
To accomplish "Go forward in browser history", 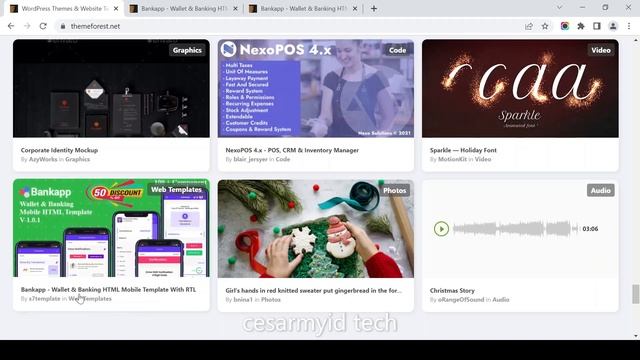I will (x=27, y=26).
